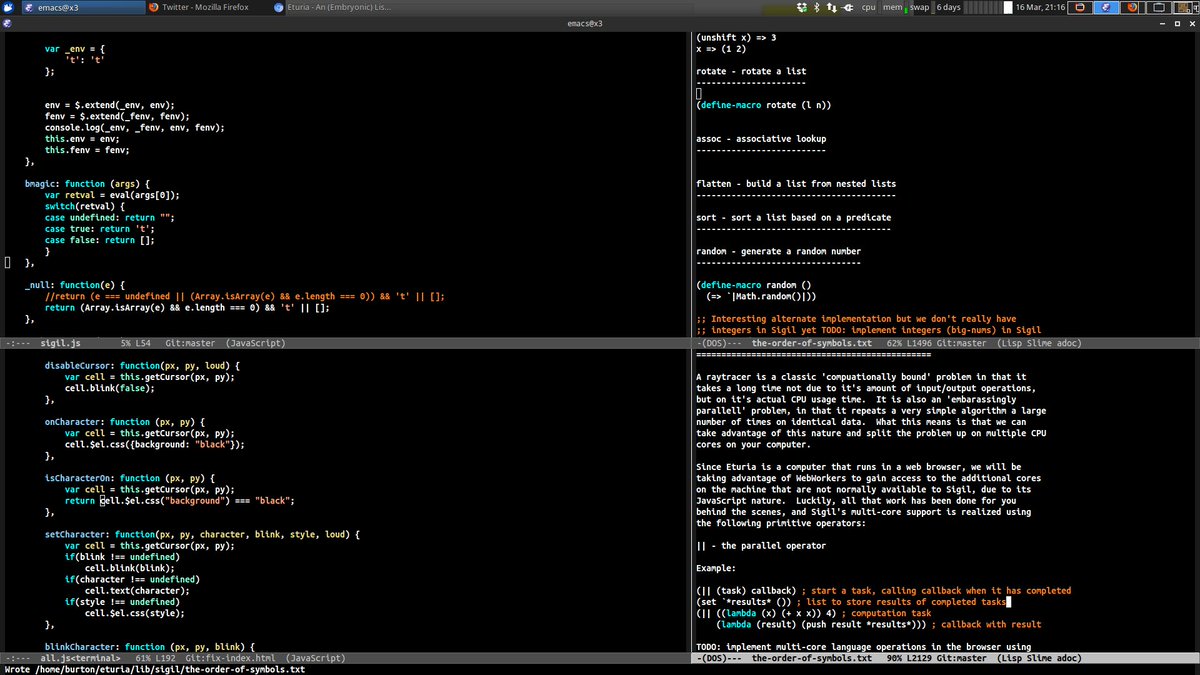
Task: Click the cpu monitor in the panel
Action: click(869, 7)
